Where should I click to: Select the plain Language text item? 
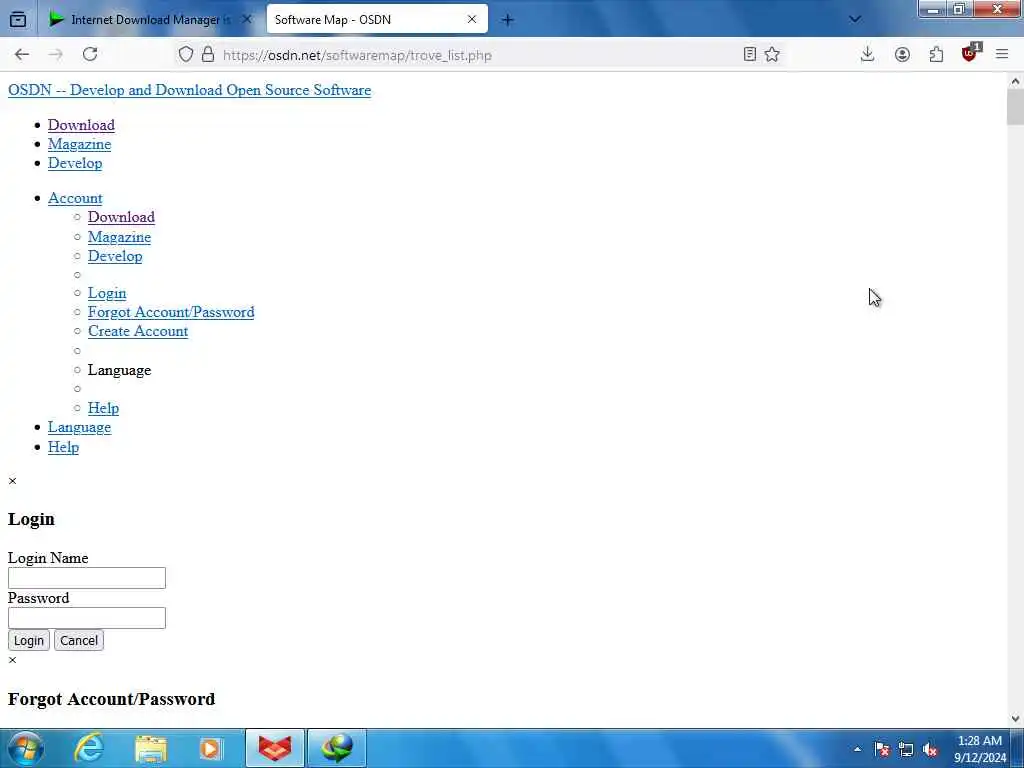tap(120, 370)
